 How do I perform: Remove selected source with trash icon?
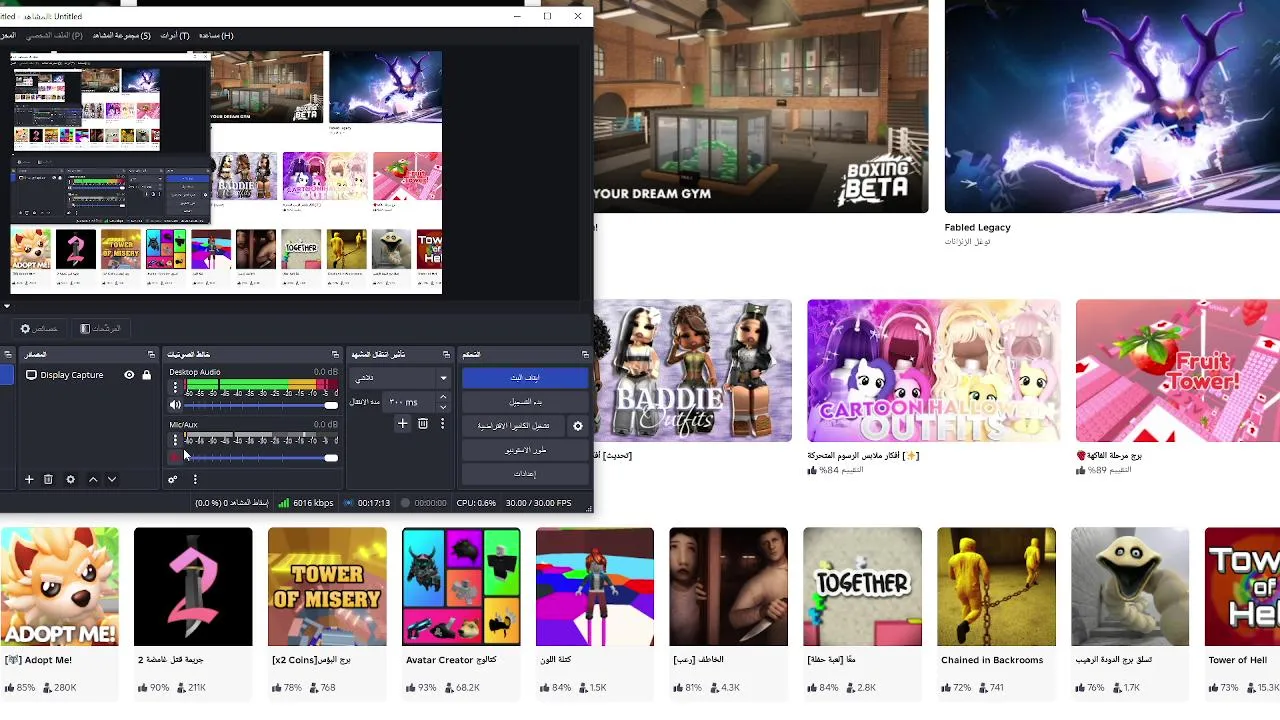coord(48,480)
